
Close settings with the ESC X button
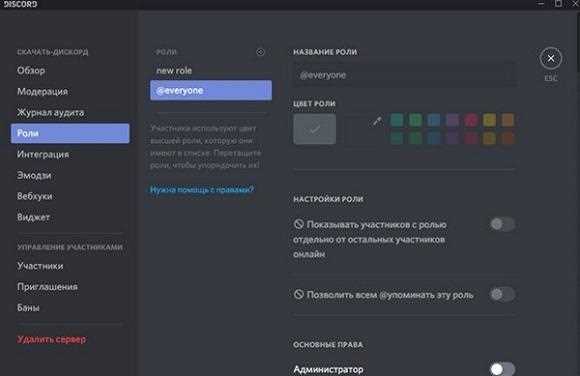(551, 58)
